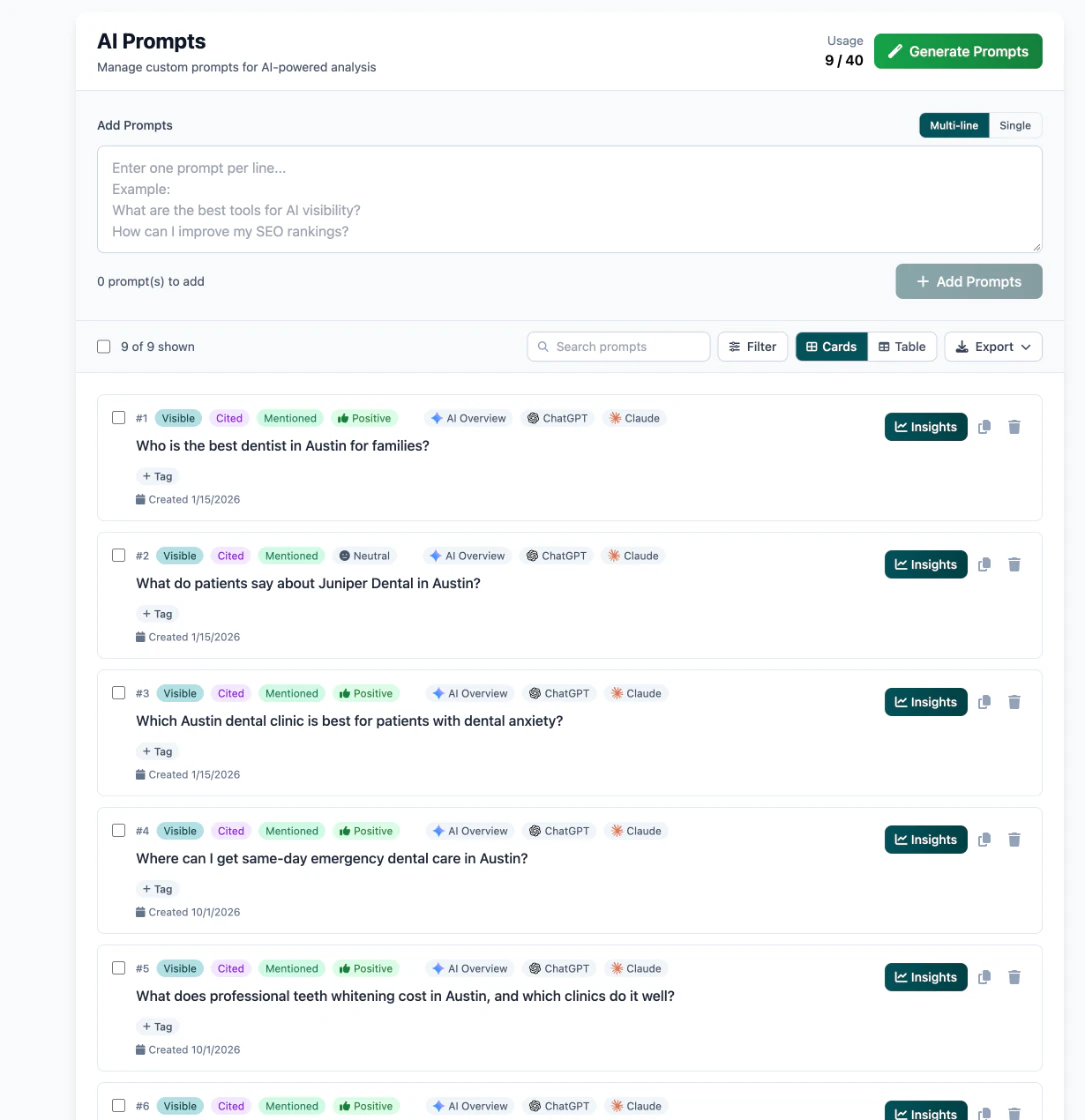Delete prompt #4 about emergency dental care
This screenshot has width=1085, height=1120.
(x=1014, y=839)
